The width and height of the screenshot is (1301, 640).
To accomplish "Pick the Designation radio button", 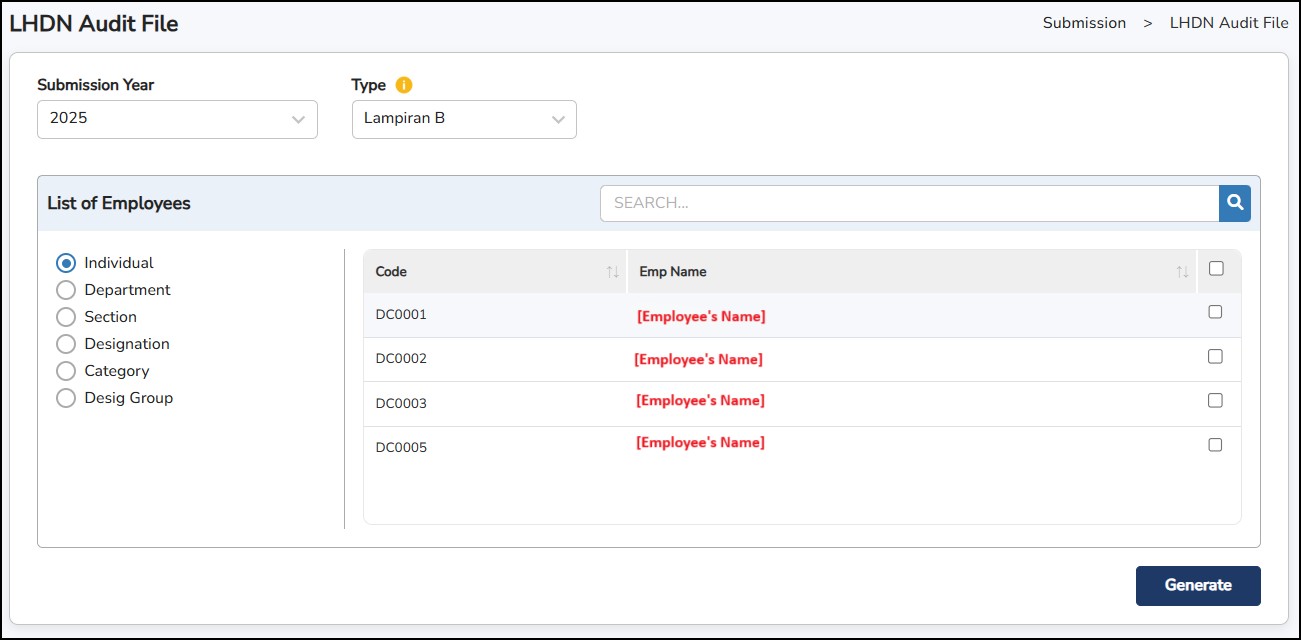I will point(66,344).
